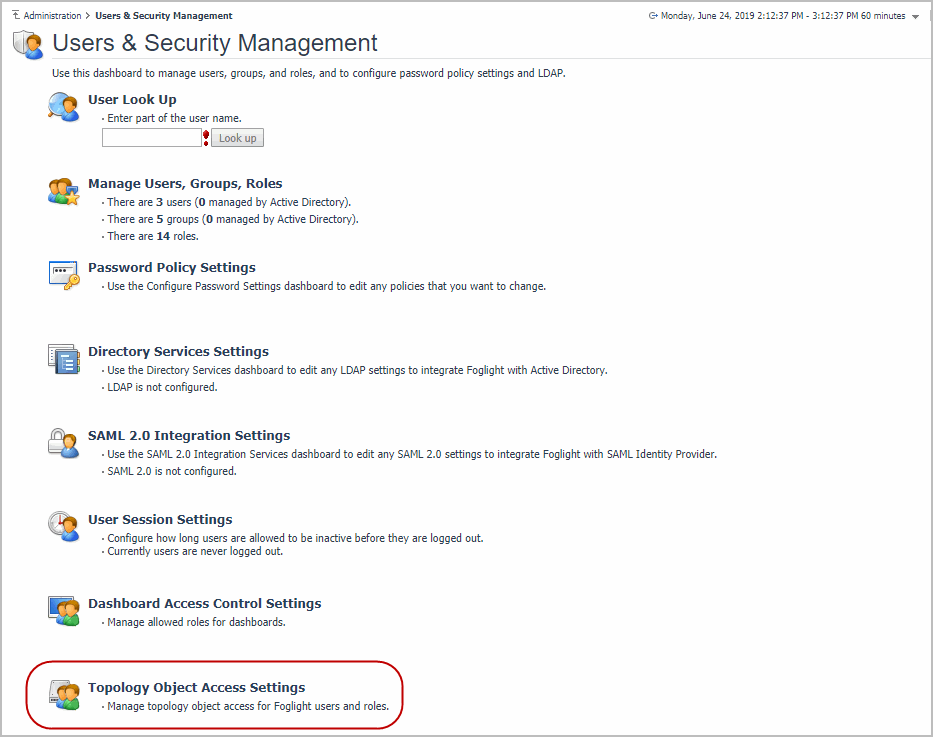Image resolution: width=933 pixels, height=737 pixels.
Task: Click the user name search field
Action: tap(151, 138)
